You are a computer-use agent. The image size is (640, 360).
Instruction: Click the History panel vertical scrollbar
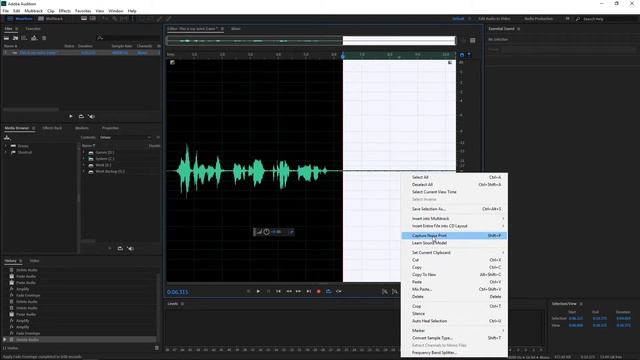158,307
